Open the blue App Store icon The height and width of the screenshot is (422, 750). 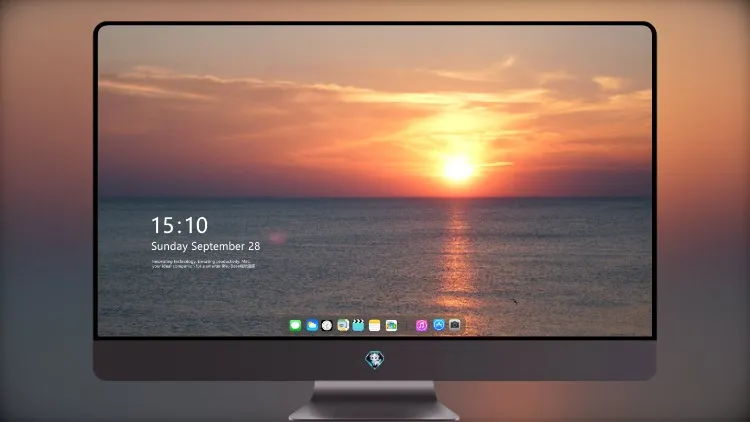tap(439, 325)
